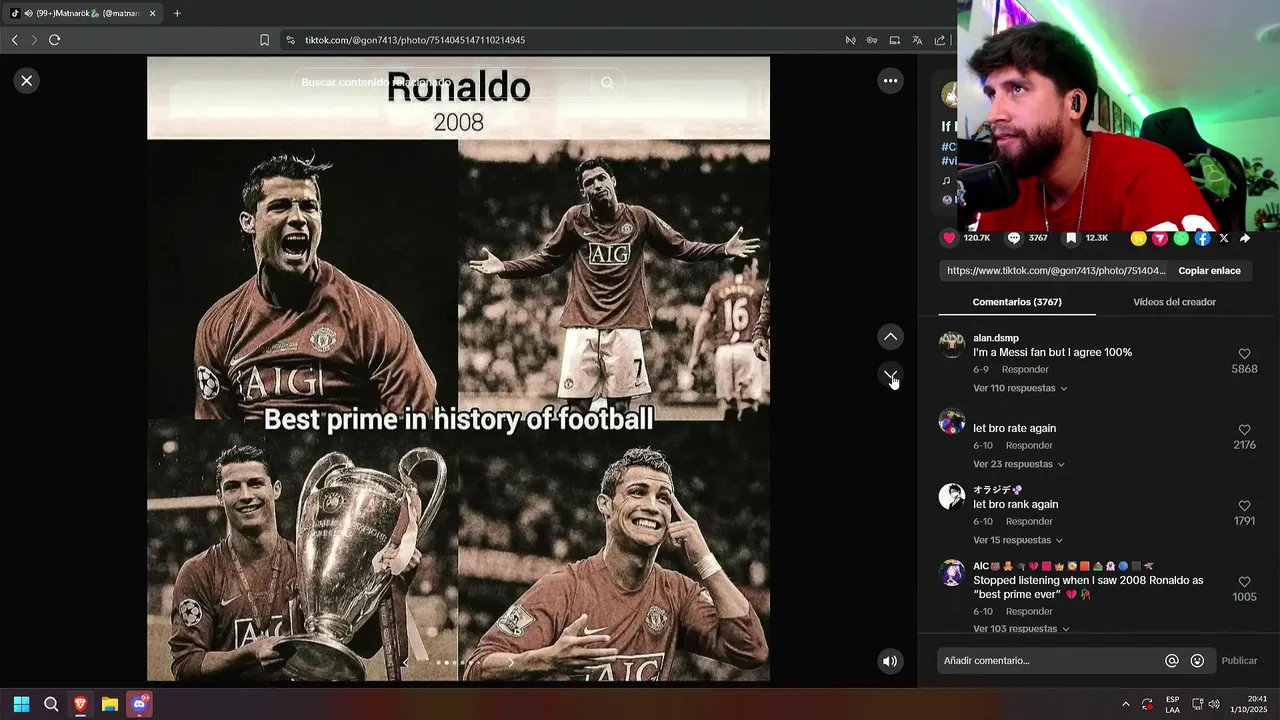Open the three-dots more options menu
Viewport: 1280px width, 720px height.
890,81
